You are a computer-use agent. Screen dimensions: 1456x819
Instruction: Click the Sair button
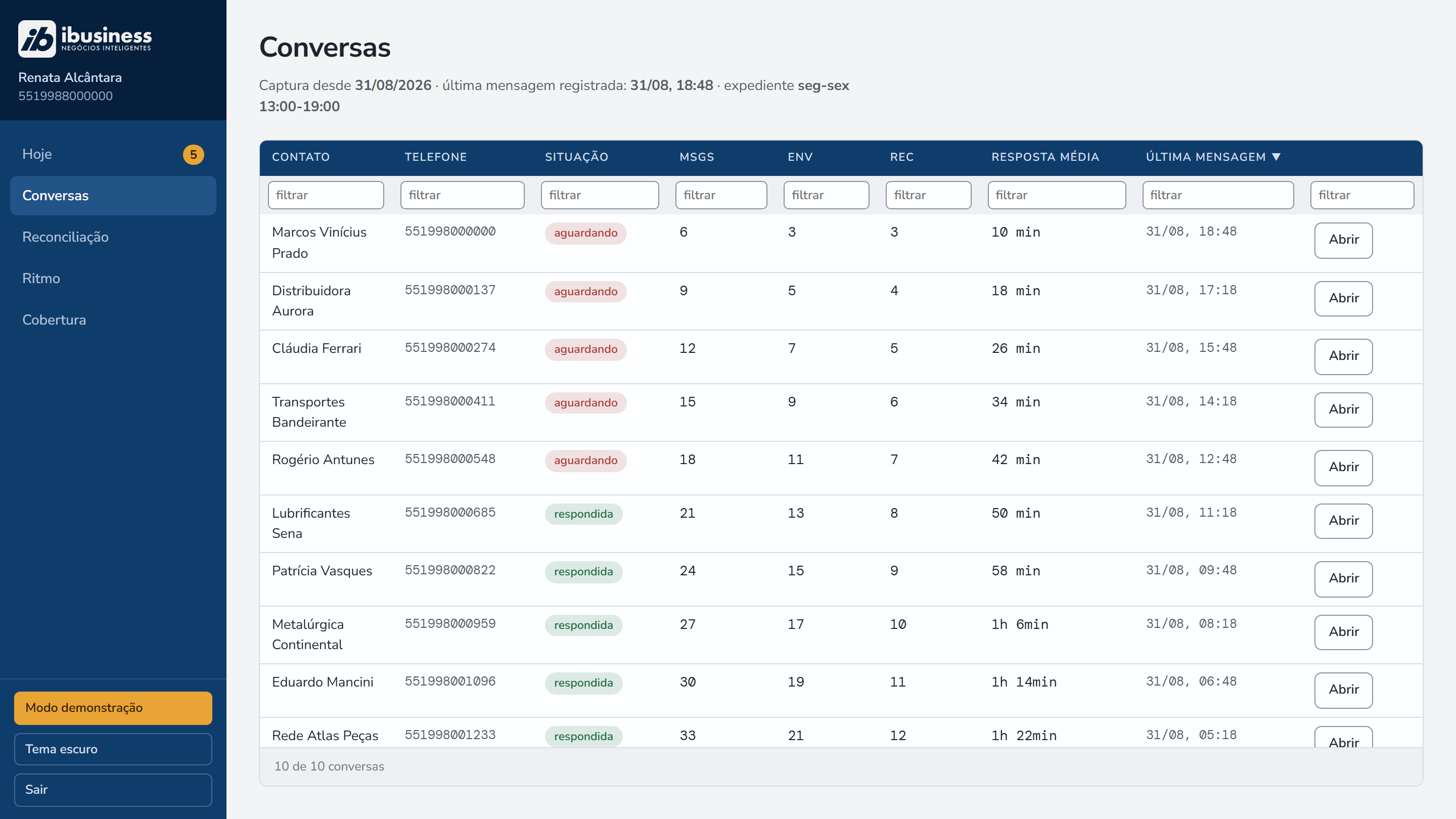coord(113,790)
